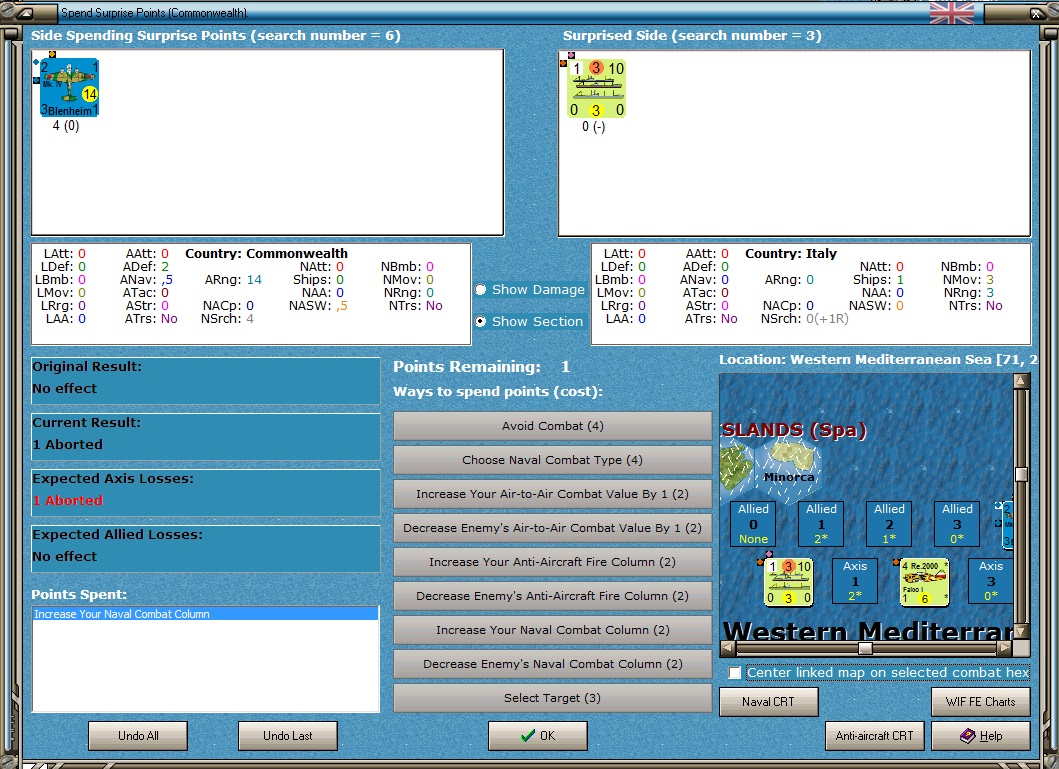Choose the Avoid Combat (4) option
Screen dimensions: 1059x769
(552, 426)
